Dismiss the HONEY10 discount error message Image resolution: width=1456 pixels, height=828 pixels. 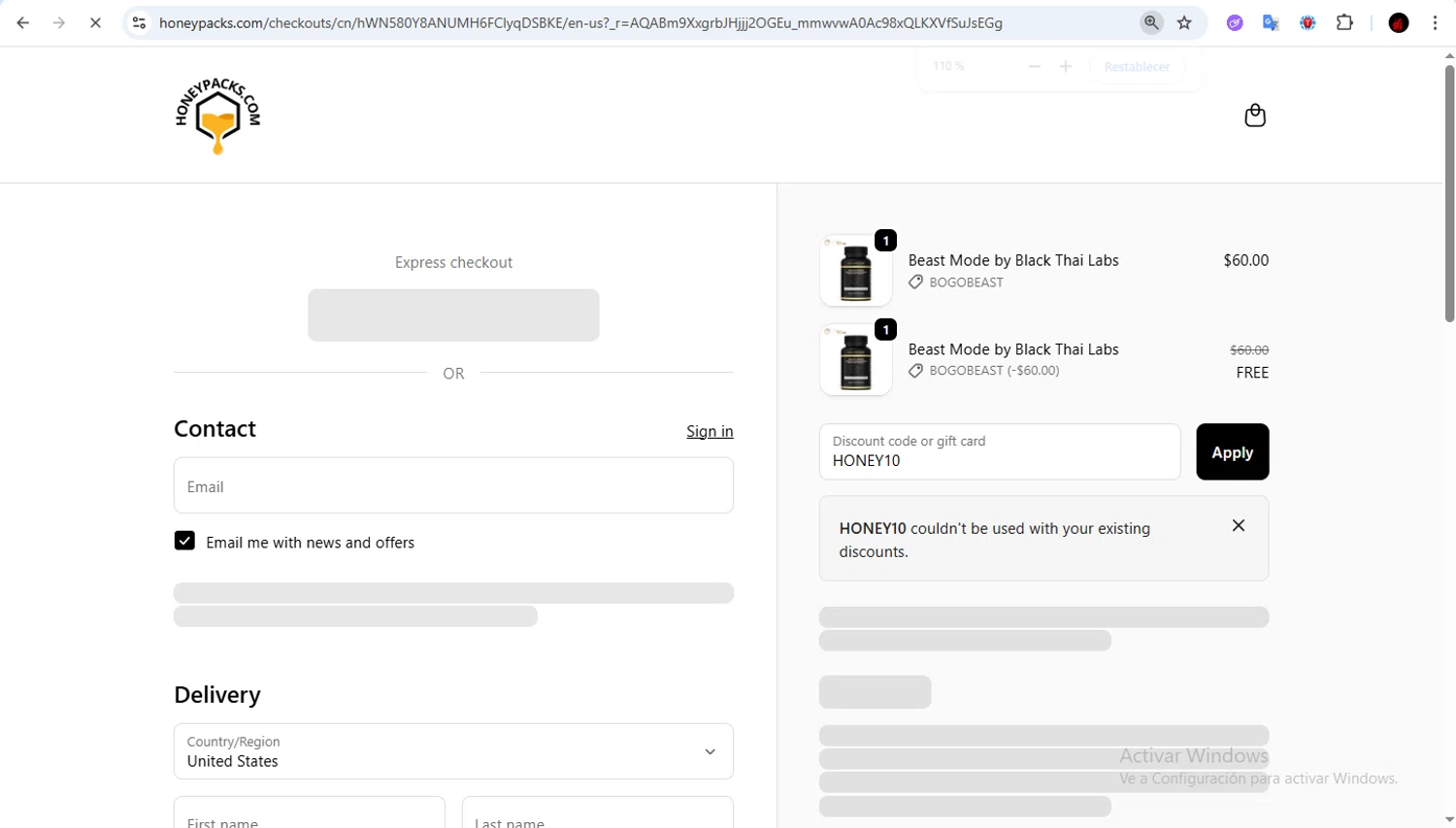tap(1239, 525)
